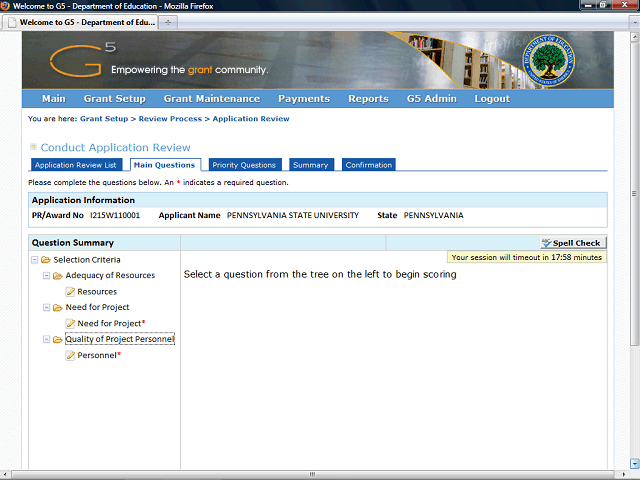Click the Adequacy of Resources folder icon

(x=58, y=276)
